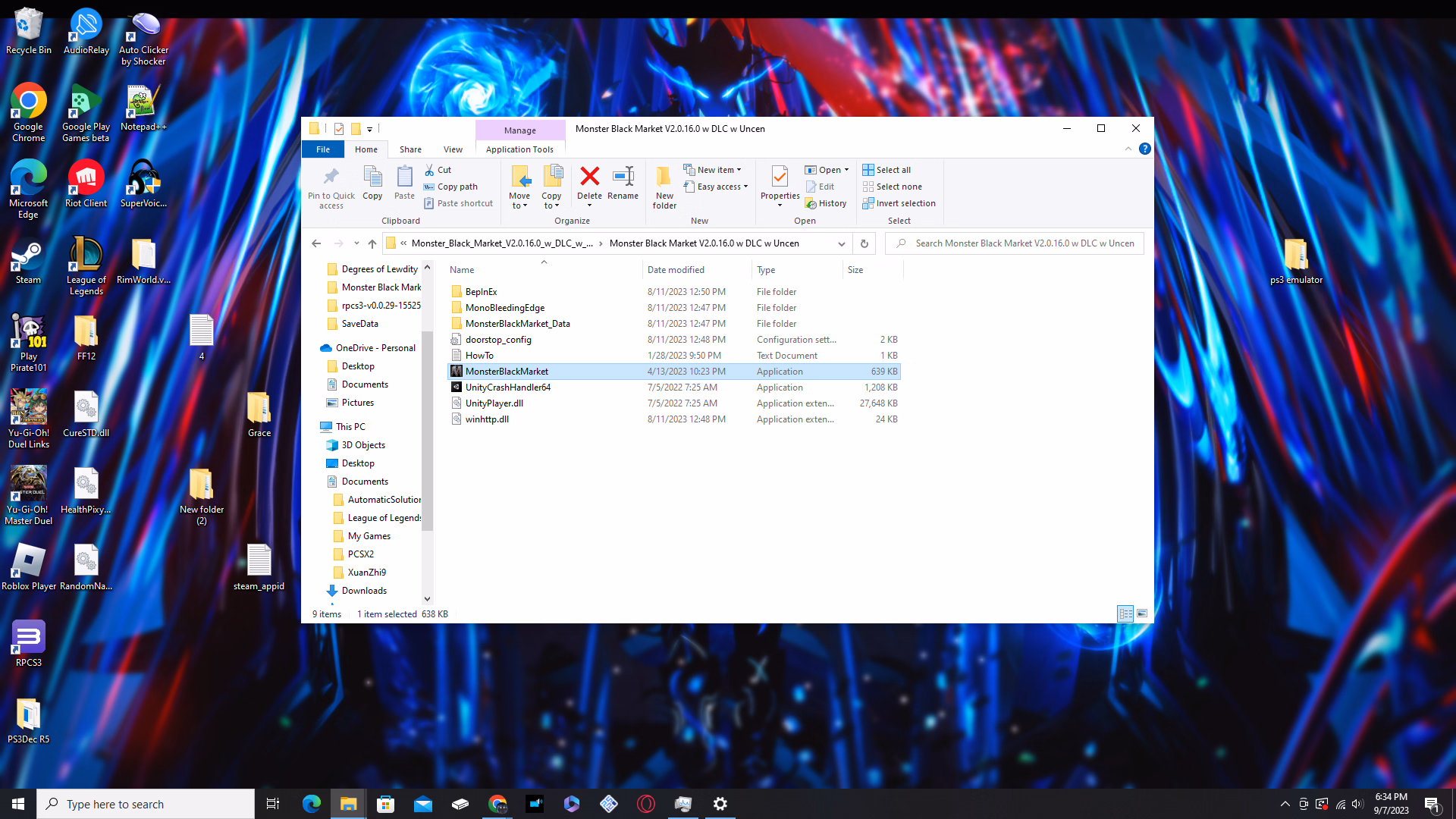Expand the Open button dropdown

coord(846,170)
